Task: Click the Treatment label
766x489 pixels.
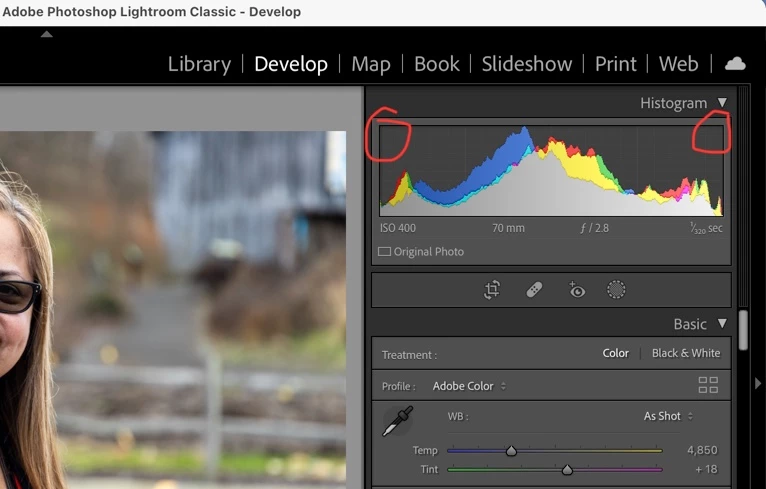Action: coord(409,355)
